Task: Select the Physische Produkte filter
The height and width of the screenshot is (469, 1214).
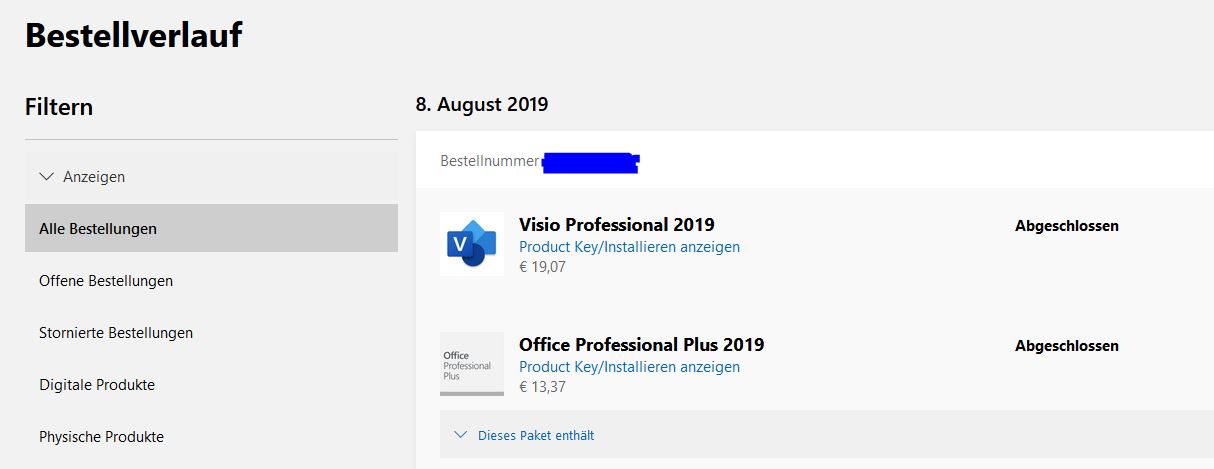Action: click(x=101, y=437)
